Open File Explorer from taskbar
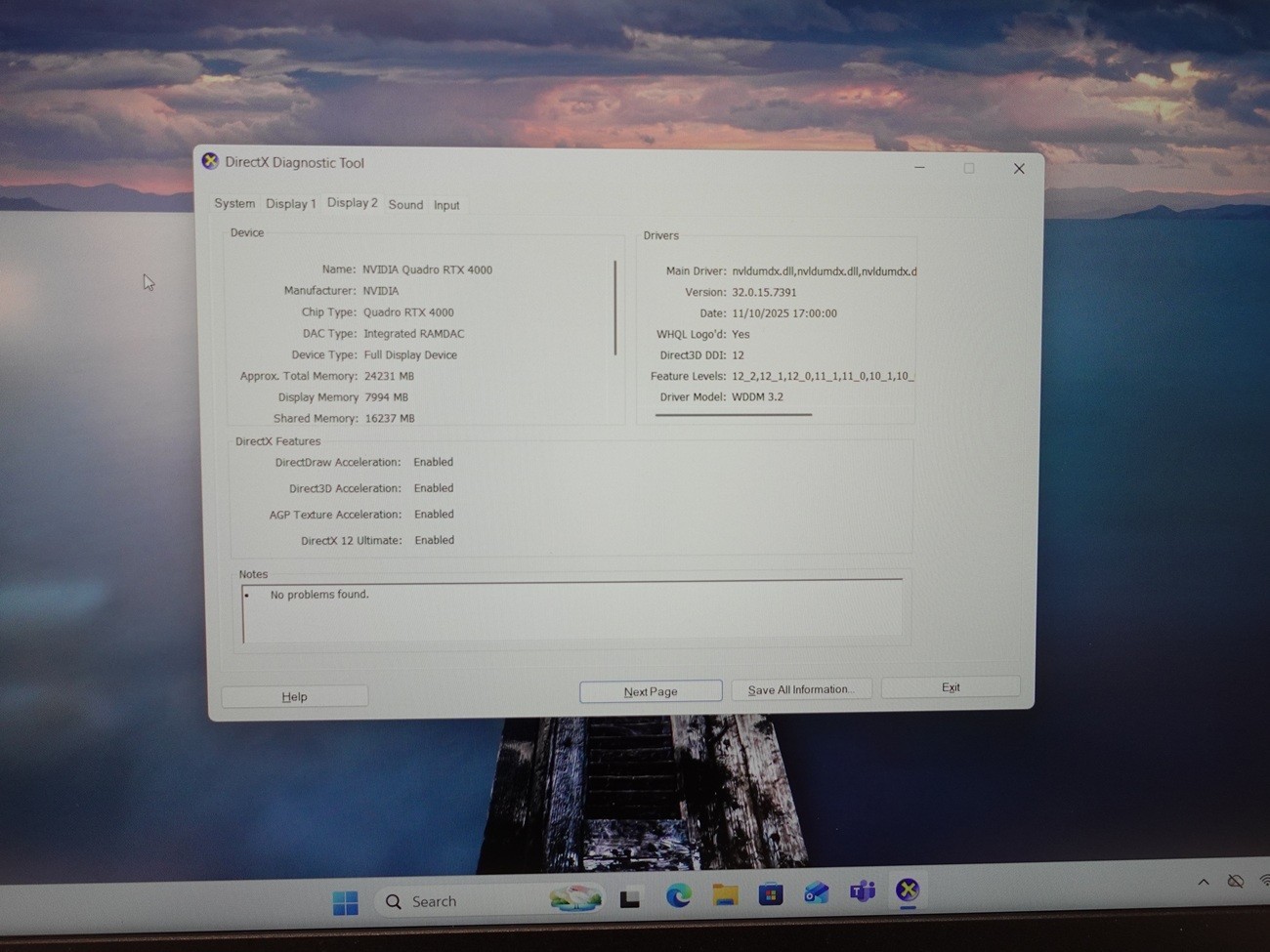The height and width of the screenshot is (952, 1270). 725,894
